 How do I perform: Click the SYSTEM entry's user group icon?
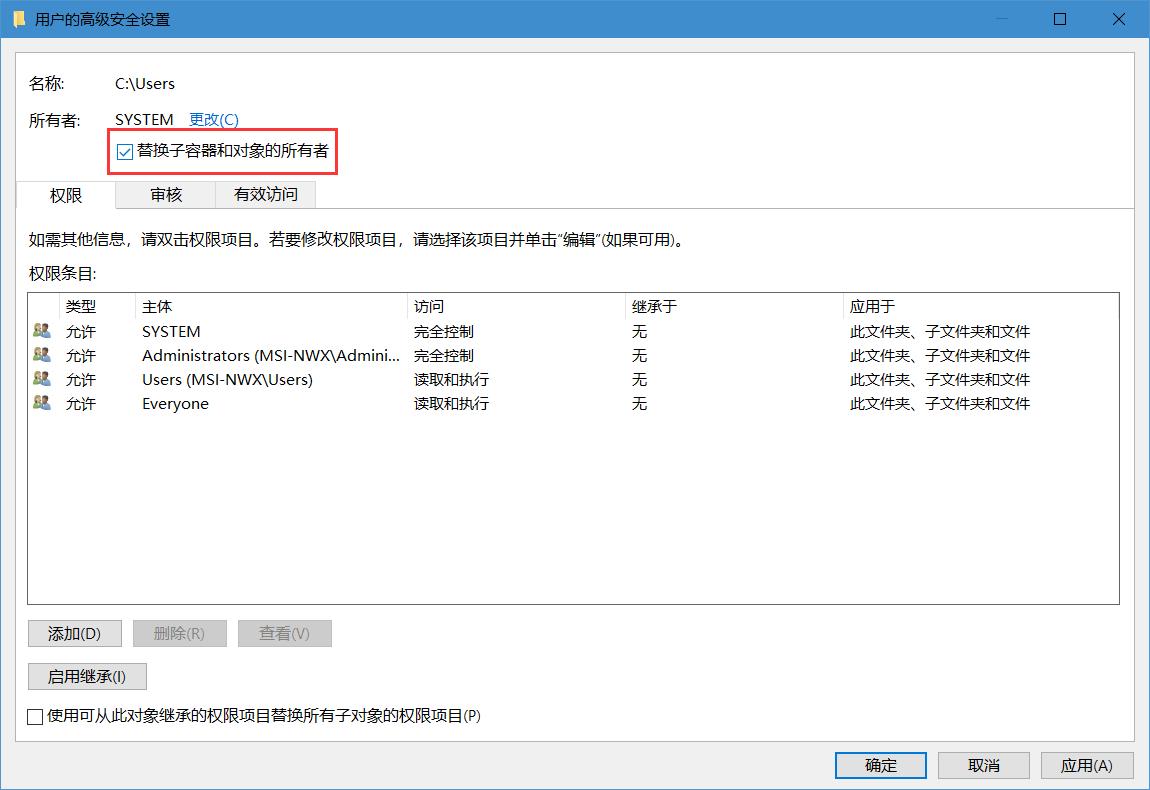pos(41,331)
